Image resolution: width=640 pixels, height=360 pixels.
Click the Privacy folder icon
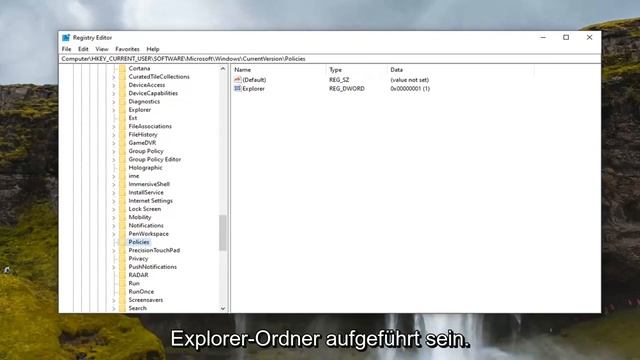122,258
